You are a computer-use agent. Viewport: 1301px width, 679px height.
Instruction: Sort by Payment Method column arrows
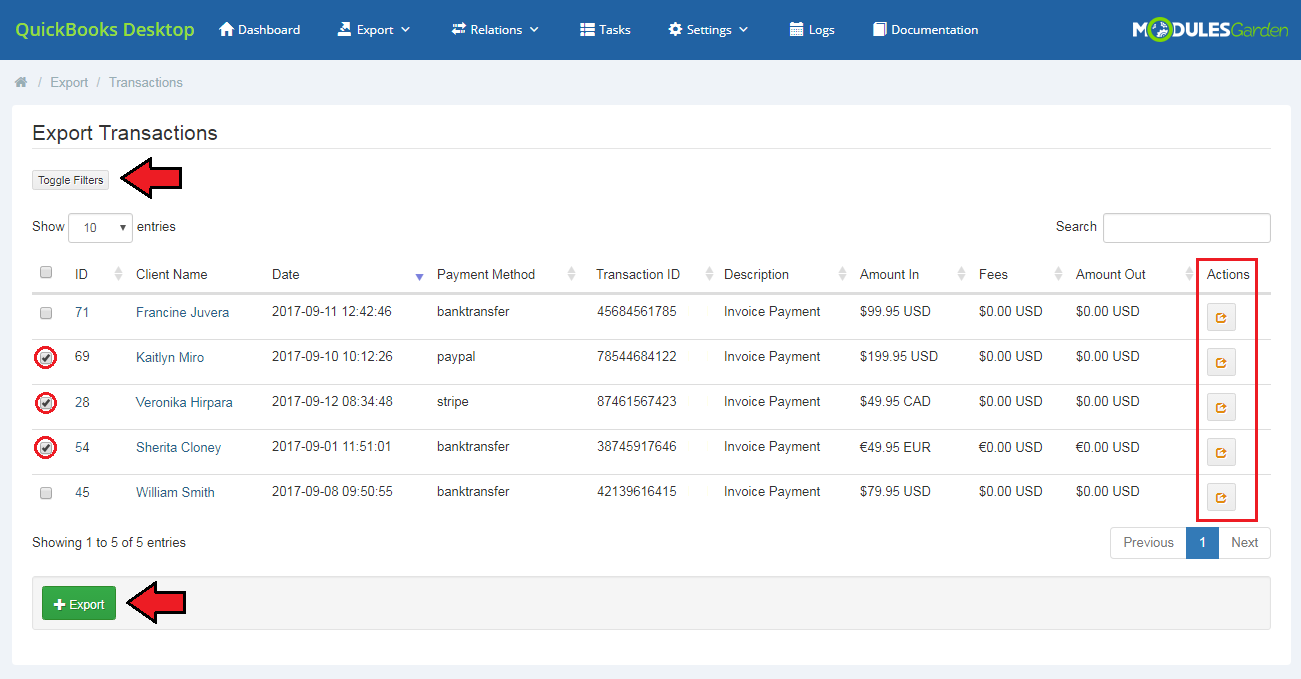click(x=572, y=274)
